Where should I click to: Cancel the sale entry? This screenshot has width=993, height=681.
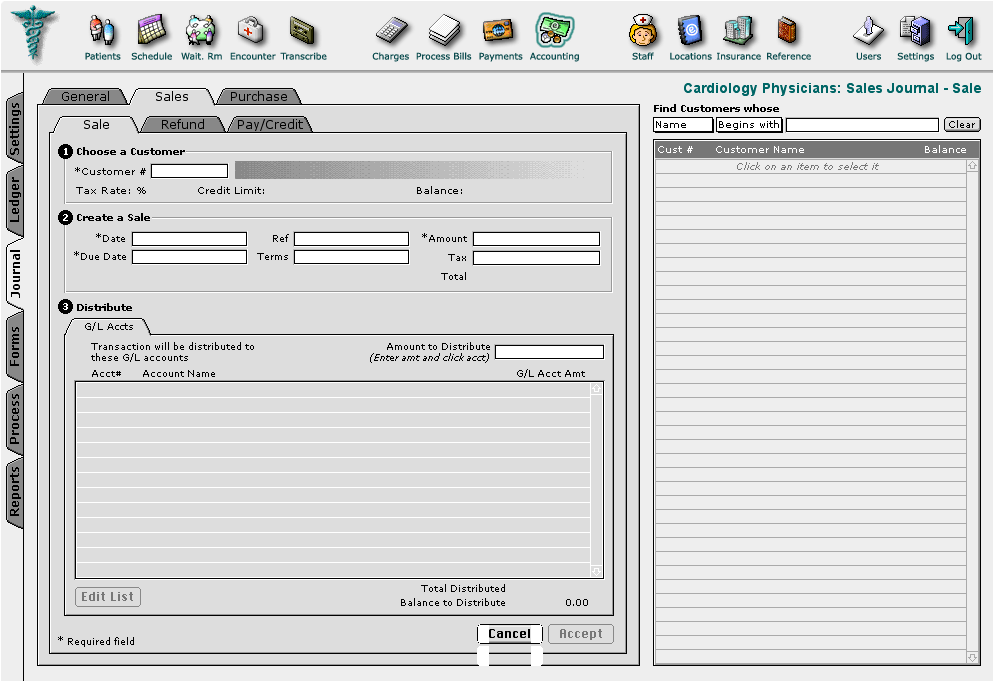[509, 633]
